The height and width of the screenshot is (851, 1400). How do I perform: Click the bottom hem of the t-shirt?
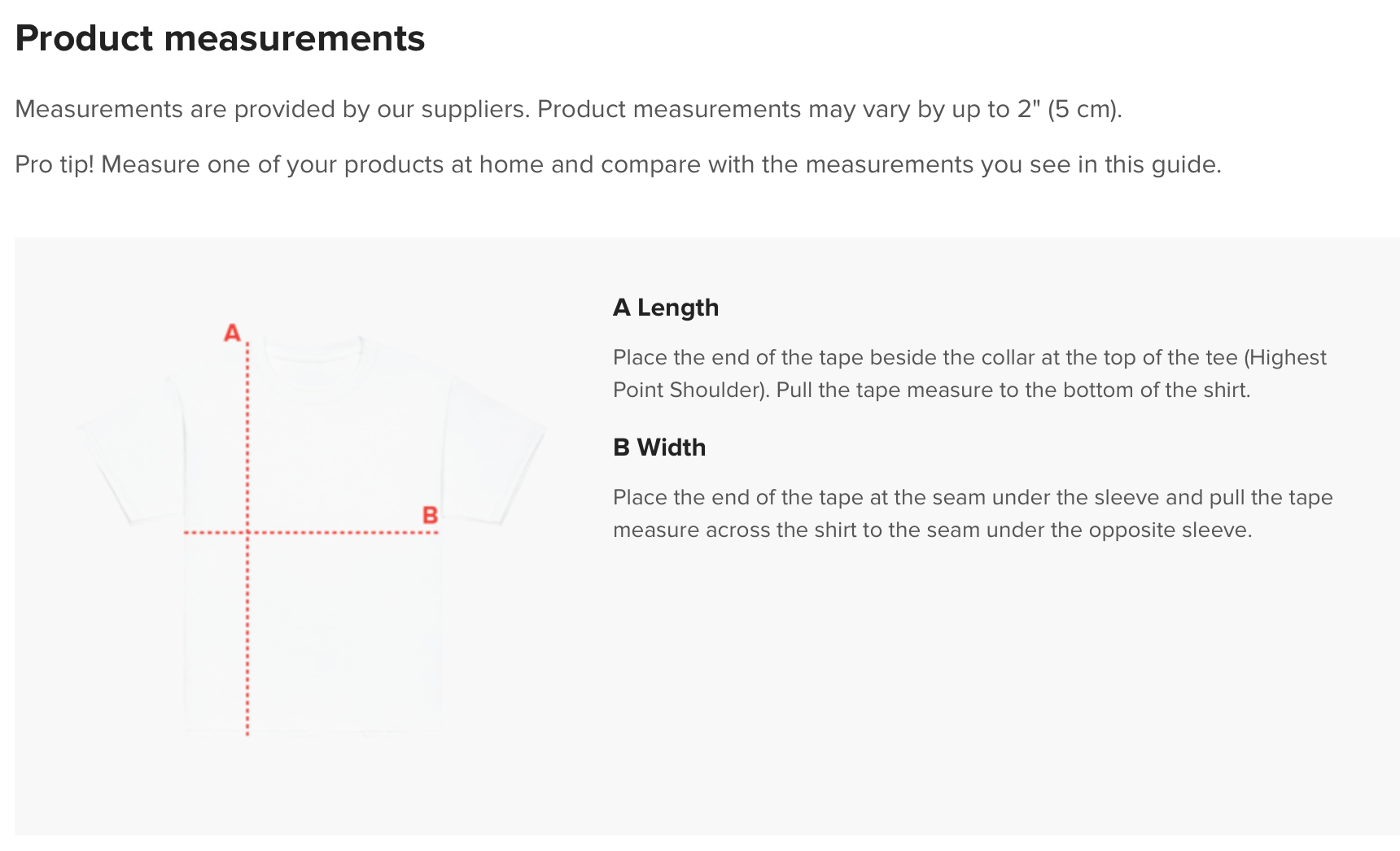313,731
